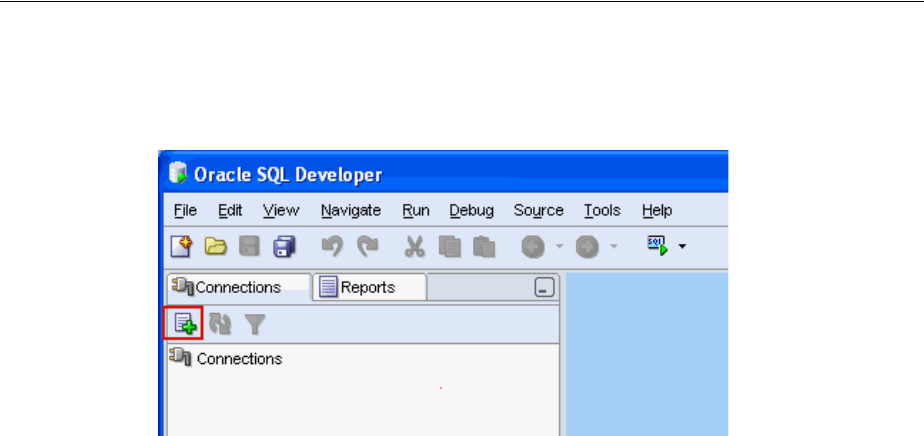
Task: Open the Debug menu
Action: pyautogui.click(x=471, y=210)
